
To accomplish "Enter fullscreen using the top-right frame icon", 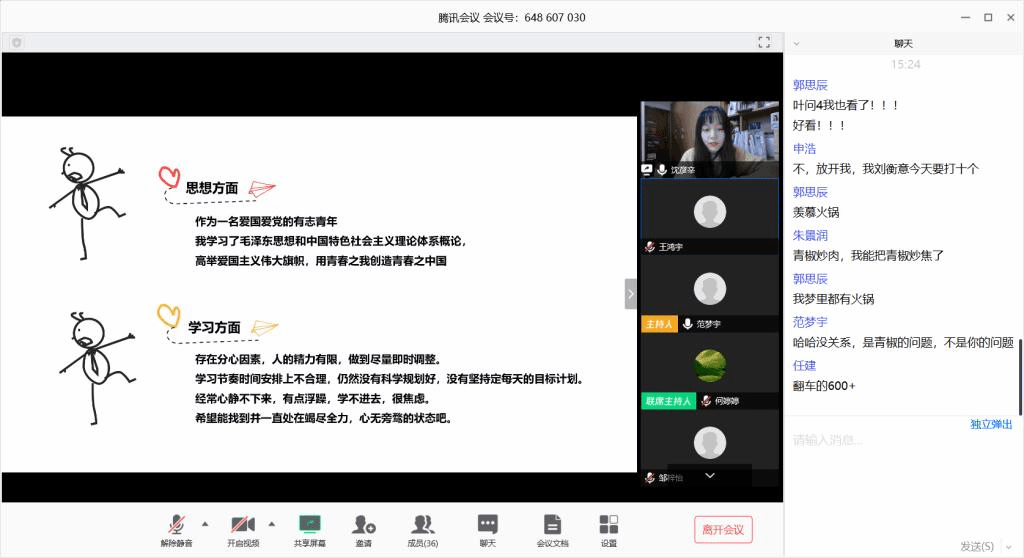I will [764, 42].
